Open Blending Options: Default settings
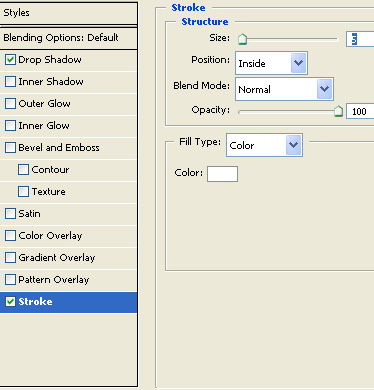Screen dimensions: 374x390 pyautogui.click(x=68, y=38)
